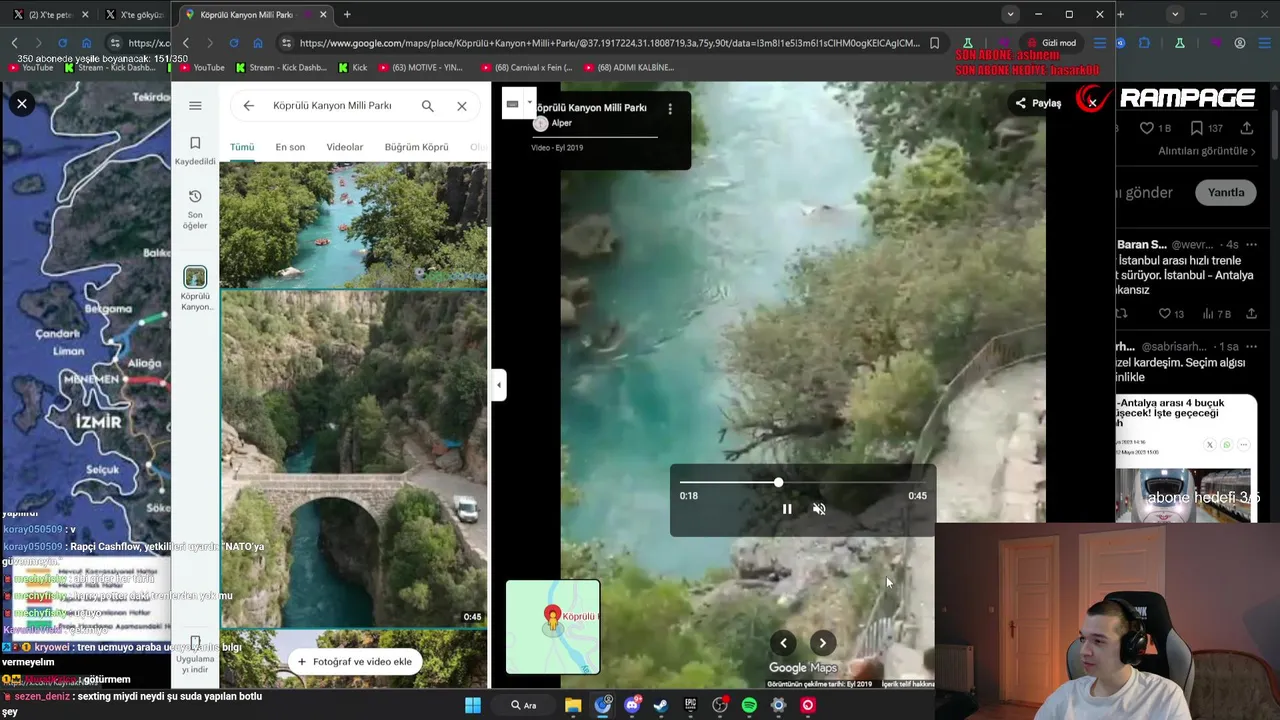Image resolution: width=1280 pixels, height=720 pixels.
Task: Close the photo viewer with X
Action: click(x=1092, y=102)
